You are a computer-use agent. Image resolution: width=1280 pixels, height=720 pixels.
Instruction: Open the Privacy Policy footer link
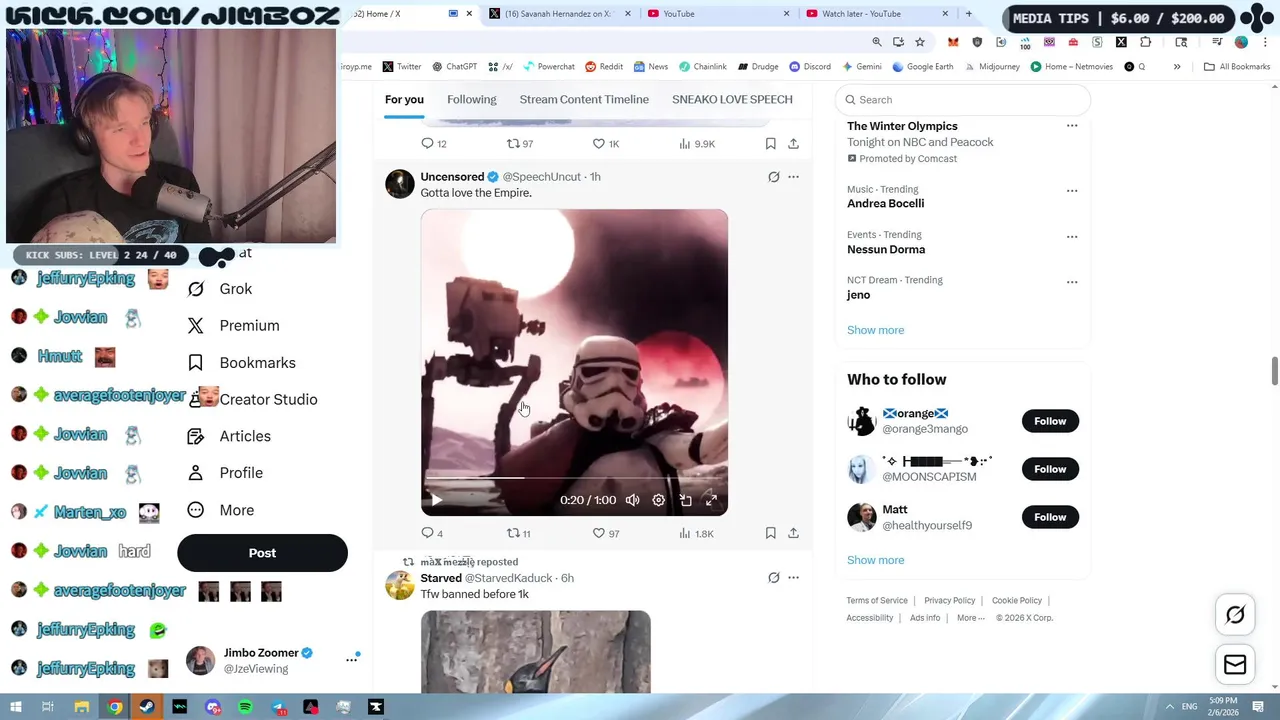pyautogui.click(x=949, y=601)
